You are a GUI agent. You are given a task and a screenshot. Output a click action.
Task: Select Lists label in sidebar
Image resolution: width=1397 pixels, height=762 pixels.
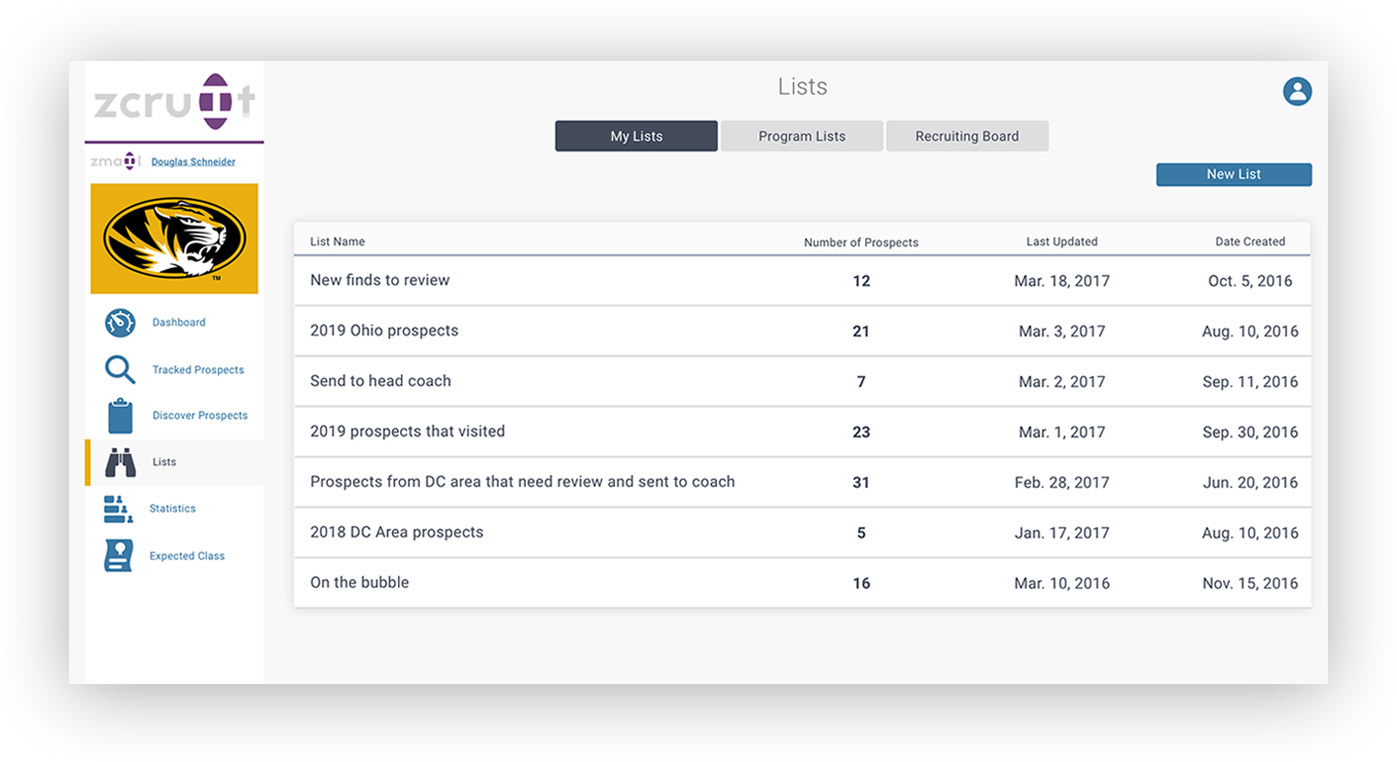[x=164, y=462]
